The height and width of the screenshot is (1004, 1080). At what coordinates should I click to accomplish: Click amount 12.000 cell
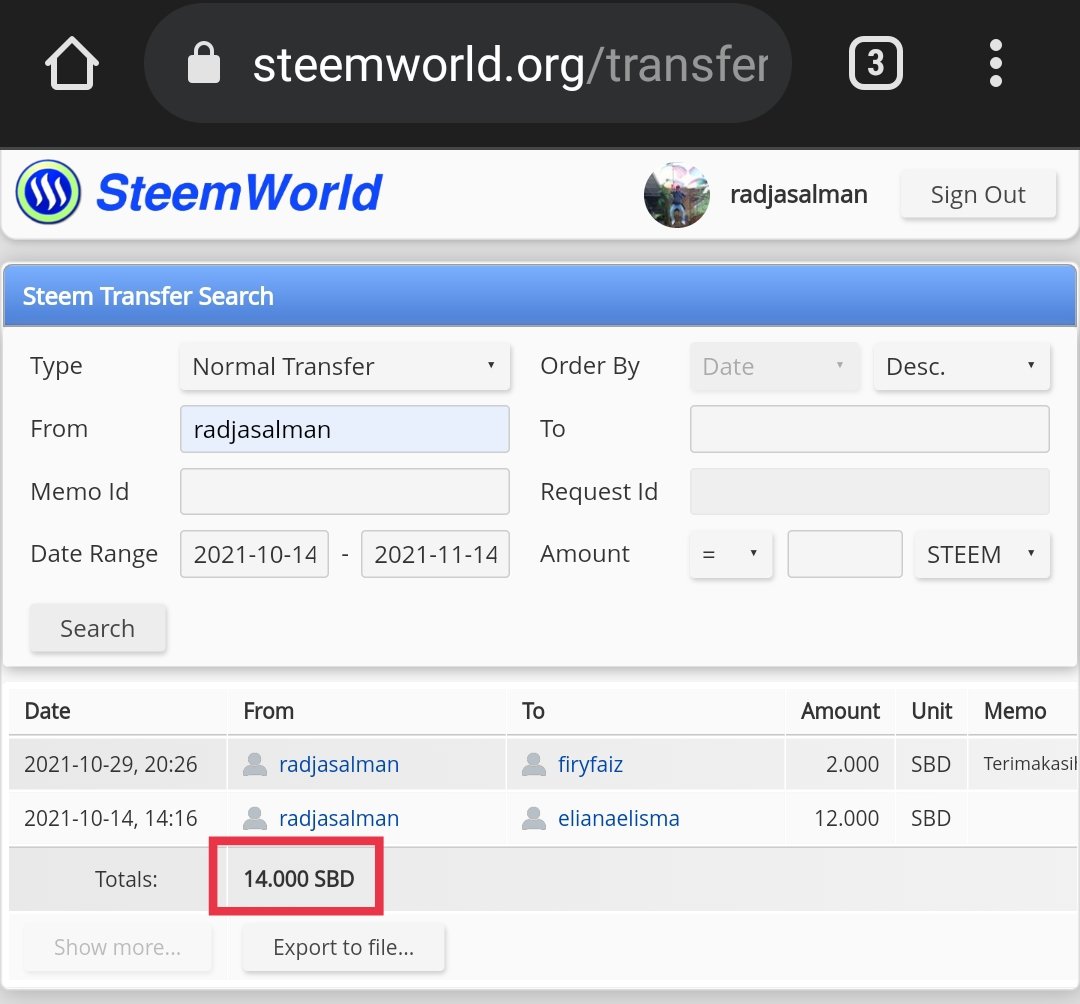(x=847, y=818)
